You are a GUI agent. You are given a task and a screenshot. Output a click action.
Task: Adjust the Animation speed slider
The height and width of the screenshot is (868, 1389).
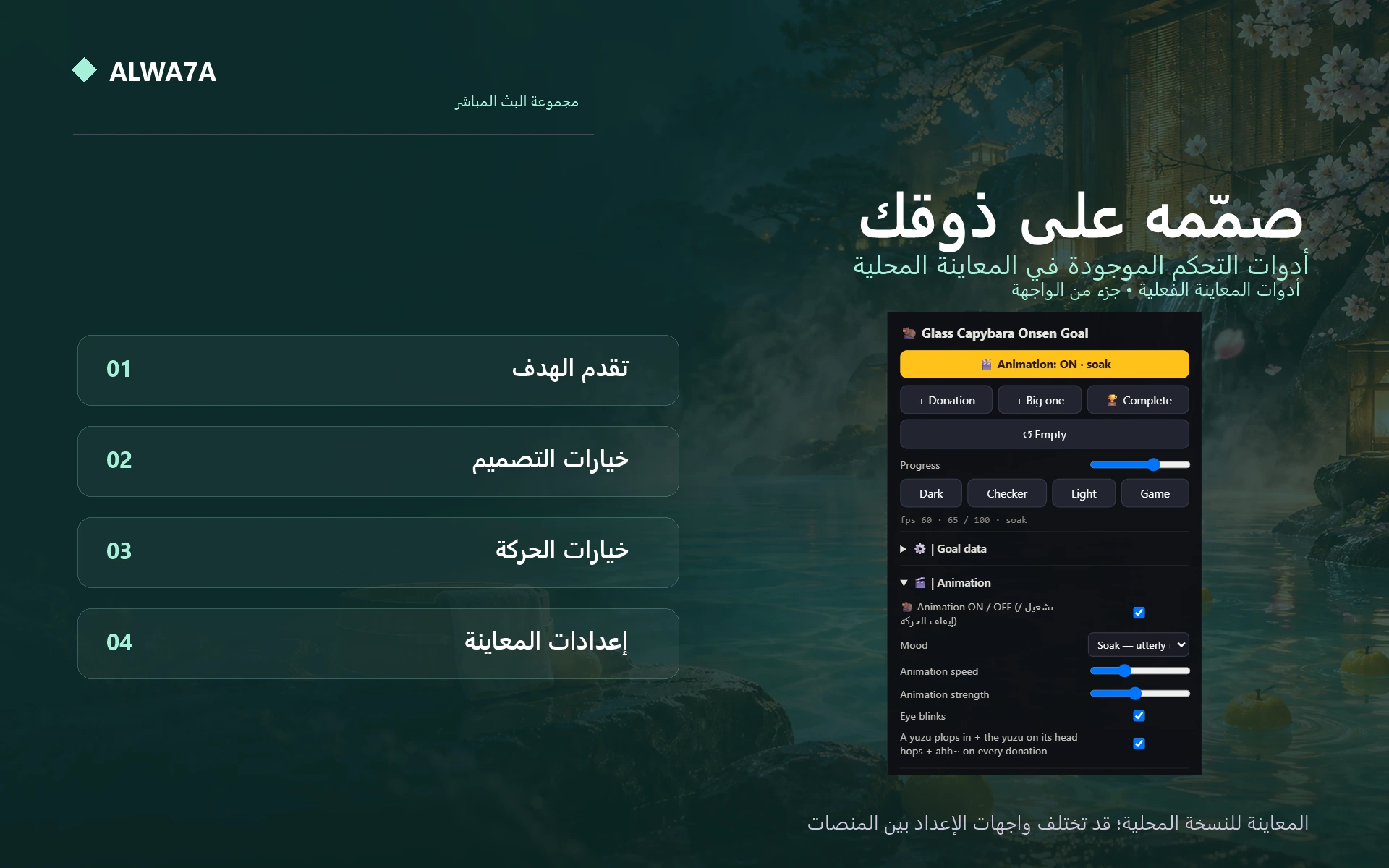1139,671
